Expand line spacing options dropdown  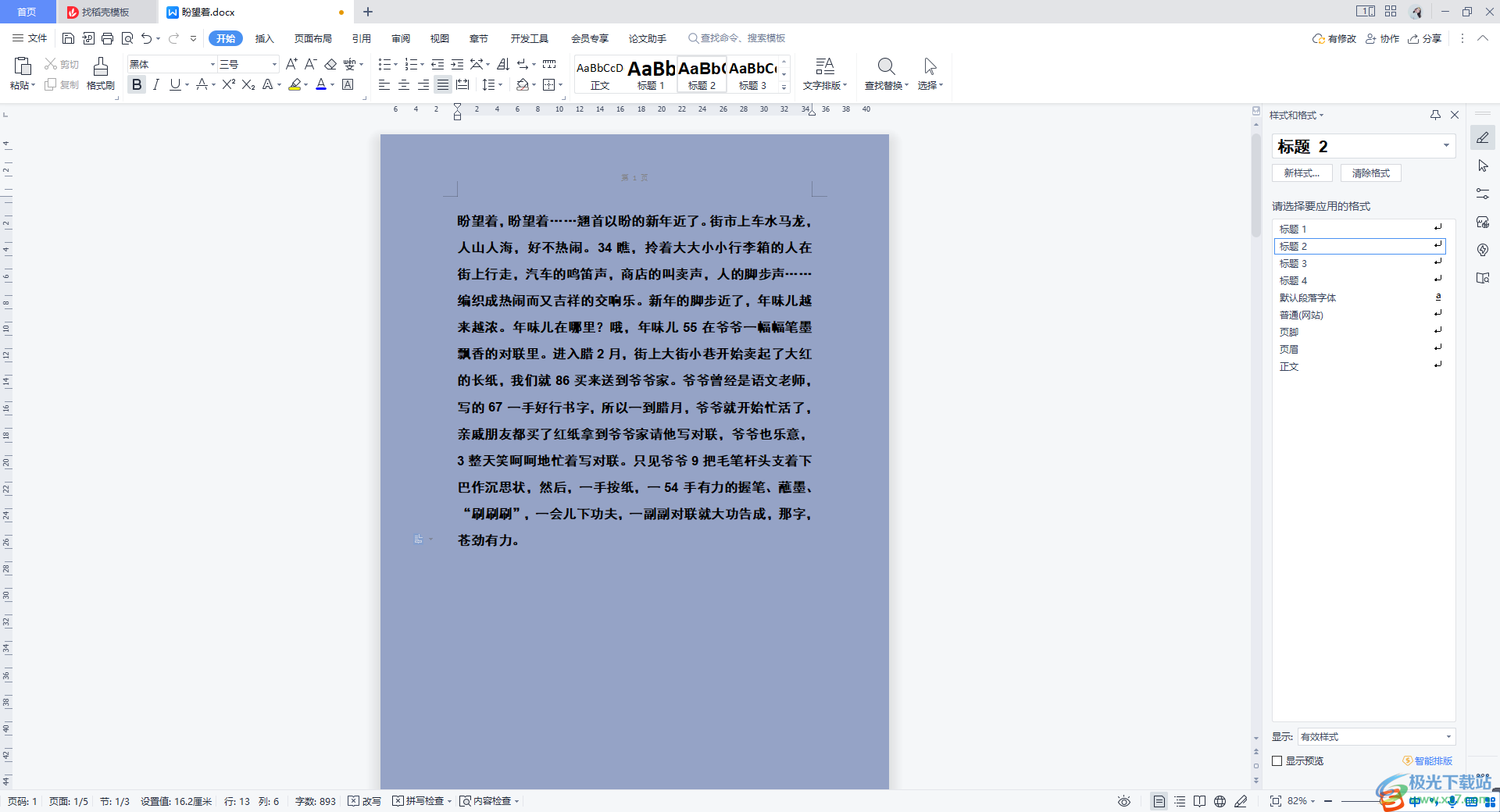[501, 84]
